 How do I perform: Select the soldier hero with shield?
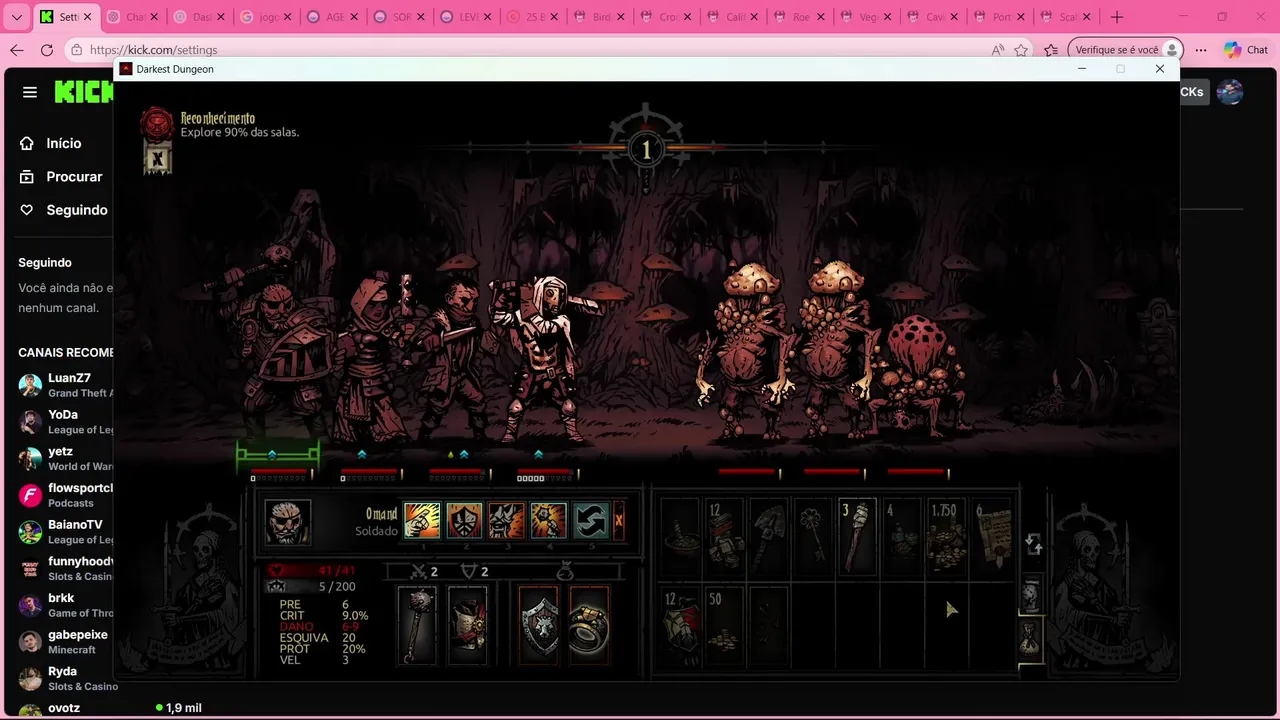point(283,350)
